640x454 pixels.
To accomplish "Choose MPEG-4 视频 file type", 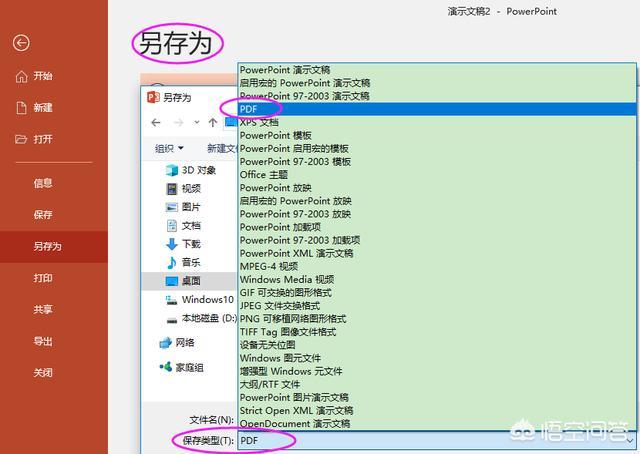I will click(x=437, y=266).
